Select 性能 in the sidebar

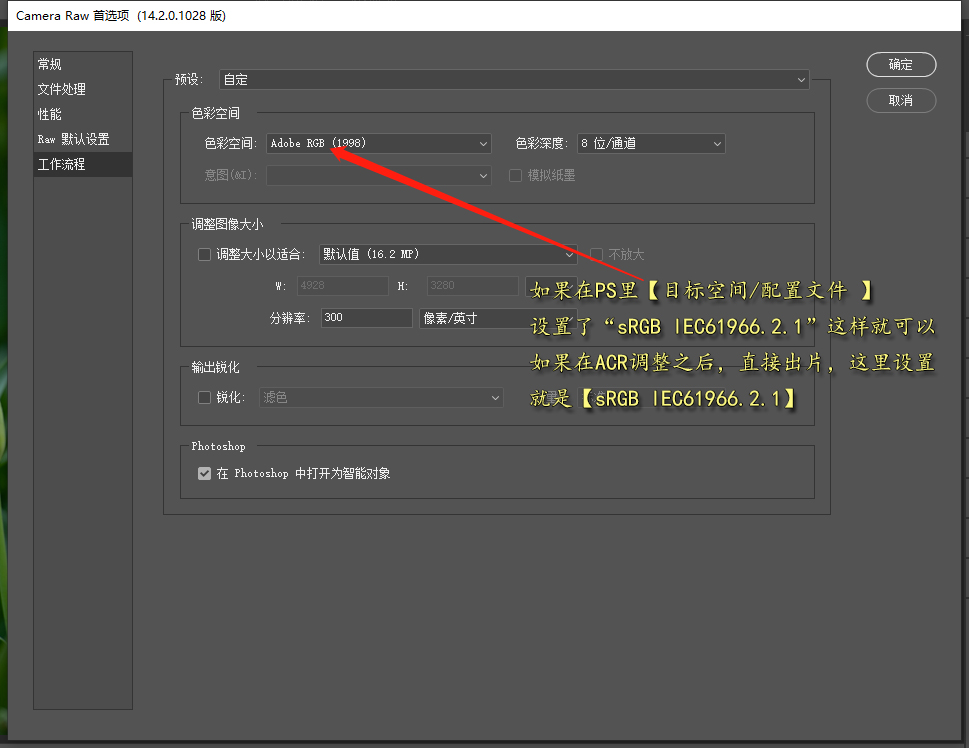pyautogui.click(x=50, y=114)
